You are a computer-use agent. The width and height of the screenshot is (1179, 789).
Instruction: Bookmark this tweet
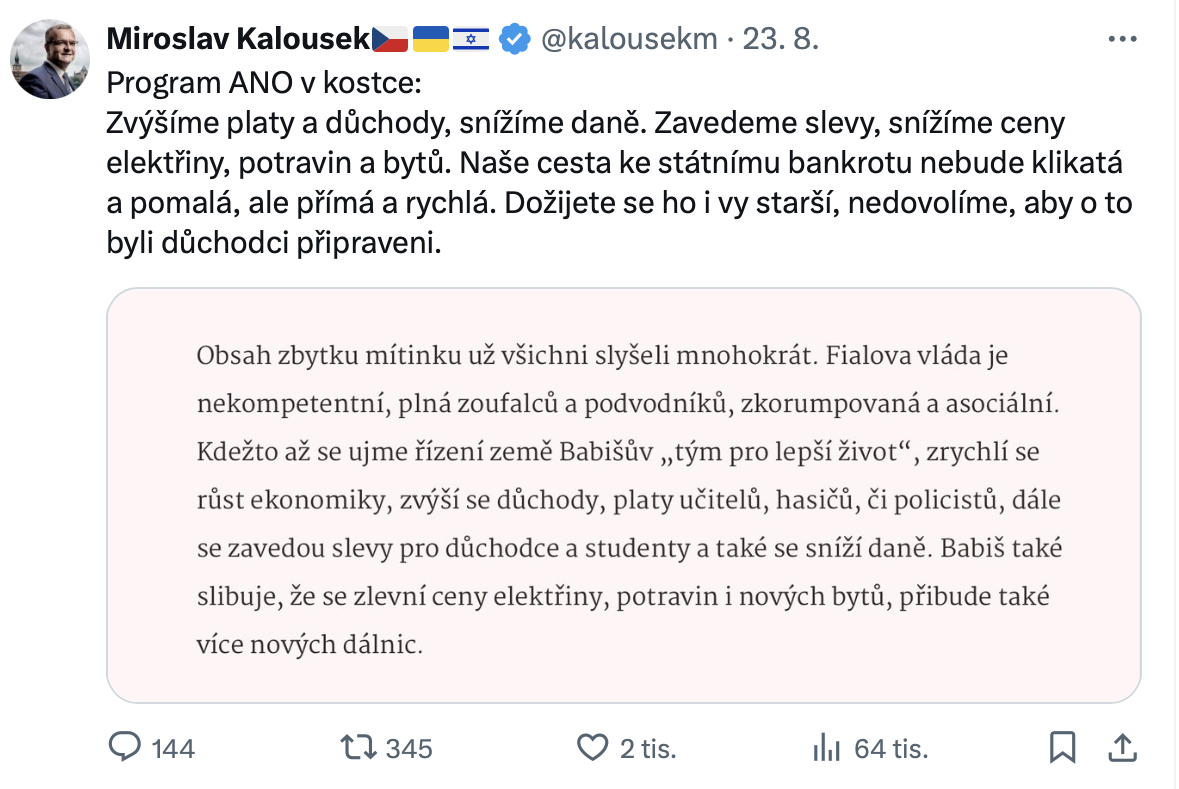click(1062, 748)
